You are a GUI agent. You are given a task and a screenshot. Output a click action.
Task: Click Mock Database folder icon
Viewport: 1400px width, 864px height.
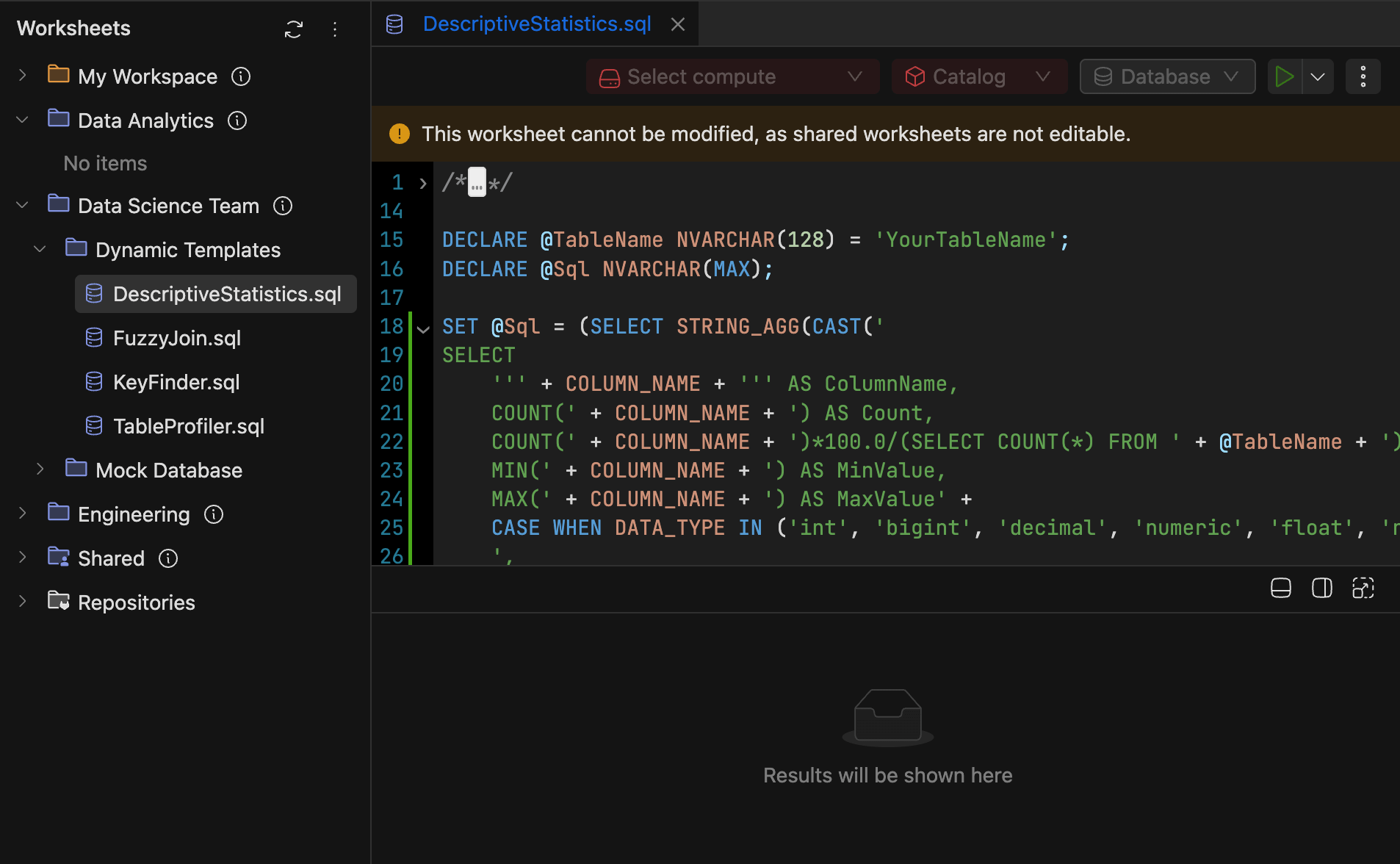pyautogui.click(x=76, y=469)
